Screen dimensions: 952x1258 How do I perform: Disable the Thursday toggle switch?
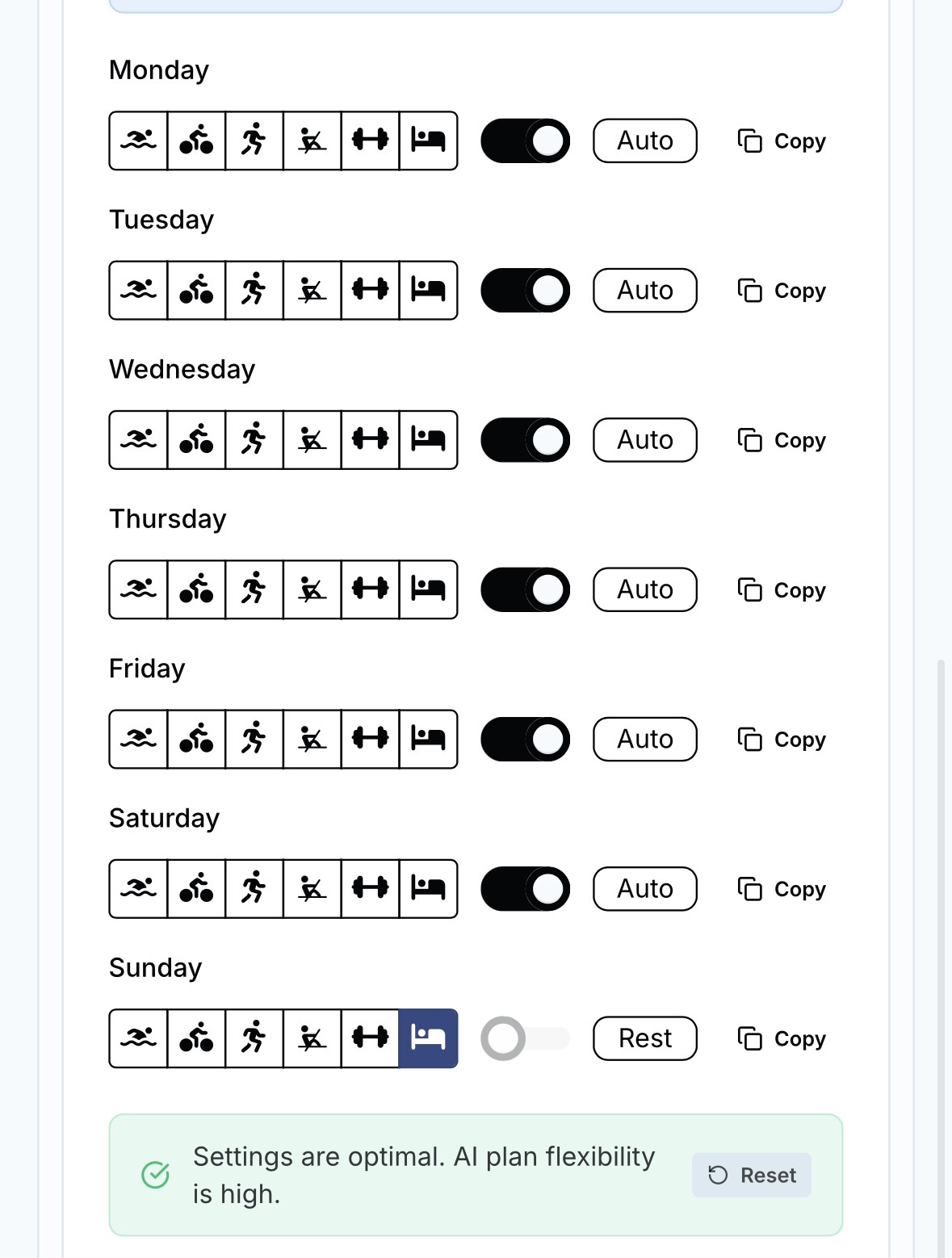click(525, 589)
